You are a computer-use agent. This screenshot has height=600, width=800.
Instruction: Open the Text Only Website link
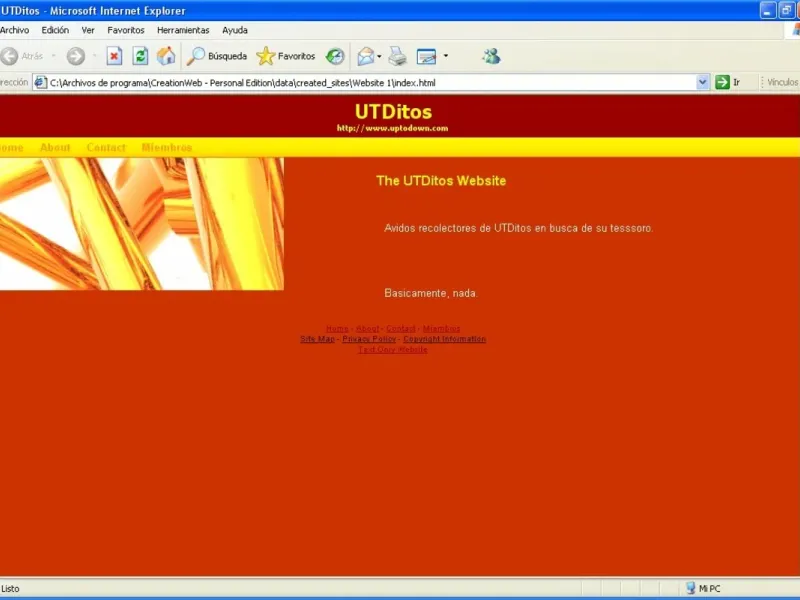tap(393, 349)
